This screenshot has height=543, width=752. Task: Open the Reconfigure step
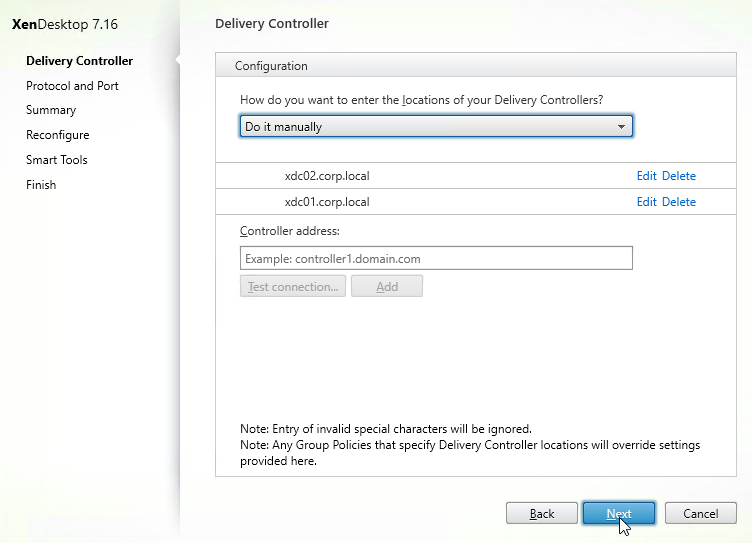coord(58,135)
